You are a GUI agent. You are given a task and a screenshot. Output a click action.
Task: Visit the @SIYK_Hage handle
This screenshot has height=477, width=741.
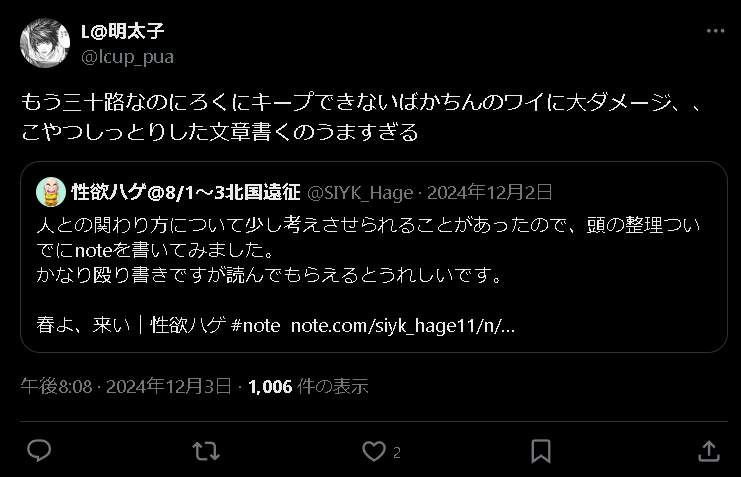pos(360,193)
